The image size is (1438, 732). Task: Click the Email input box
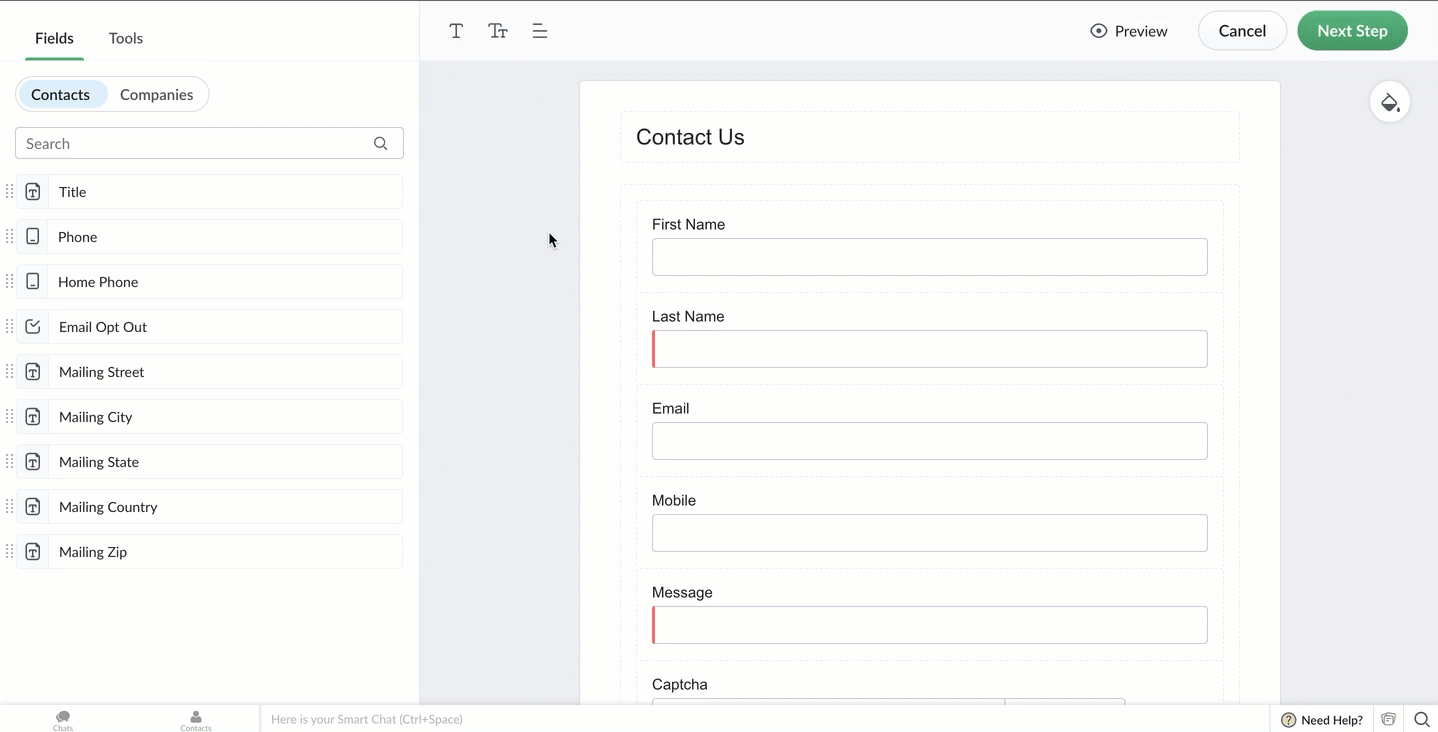pyautogui.click(x=929, y=441)
